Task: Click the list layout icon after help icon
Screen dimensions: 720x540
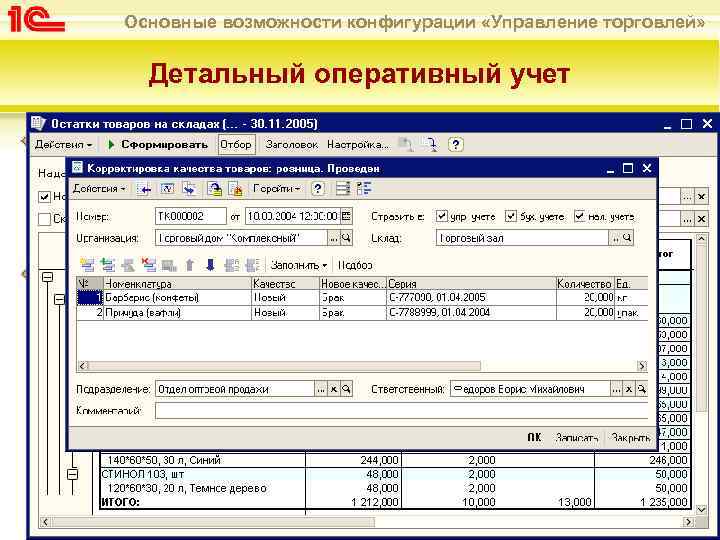Action: (x=343, y=189)
